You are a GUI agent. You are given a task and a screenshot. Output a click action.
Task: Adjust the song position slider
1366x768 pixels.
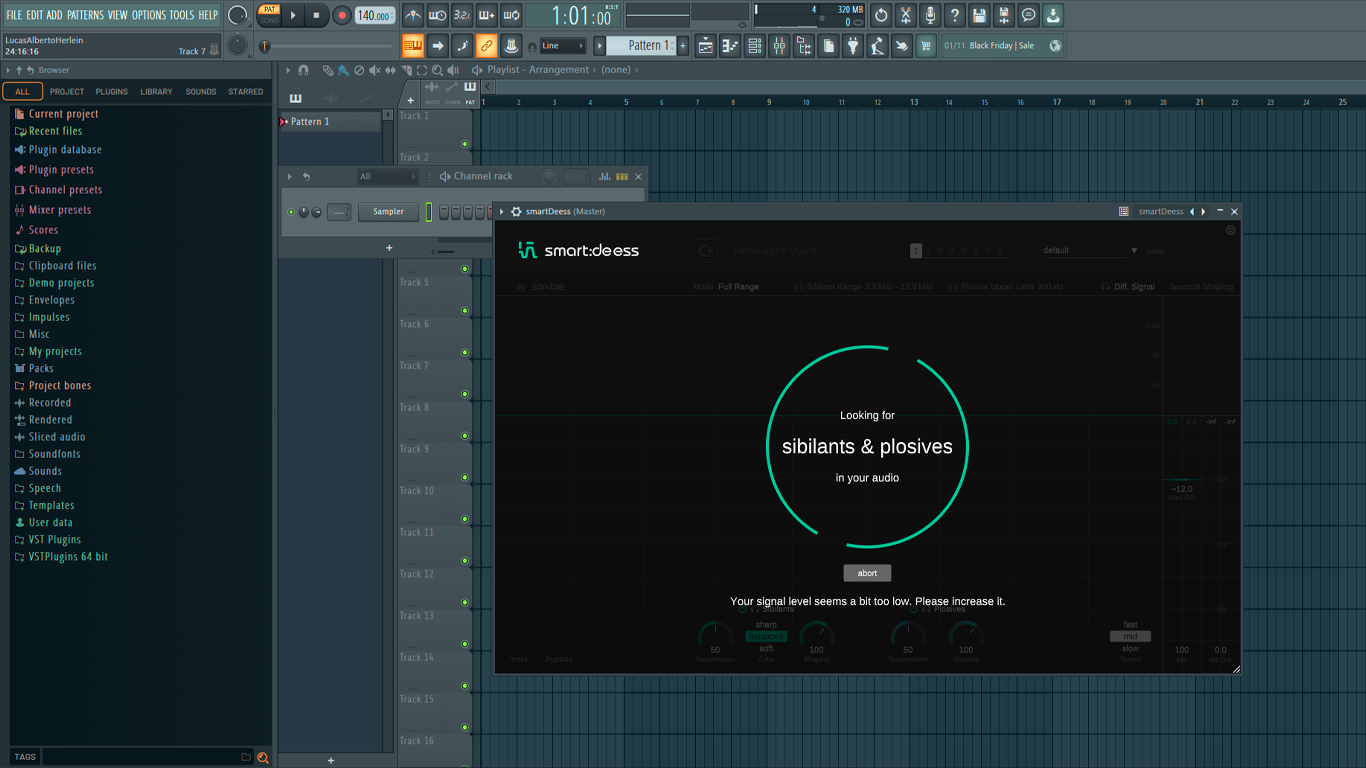[x=327, y=46]
